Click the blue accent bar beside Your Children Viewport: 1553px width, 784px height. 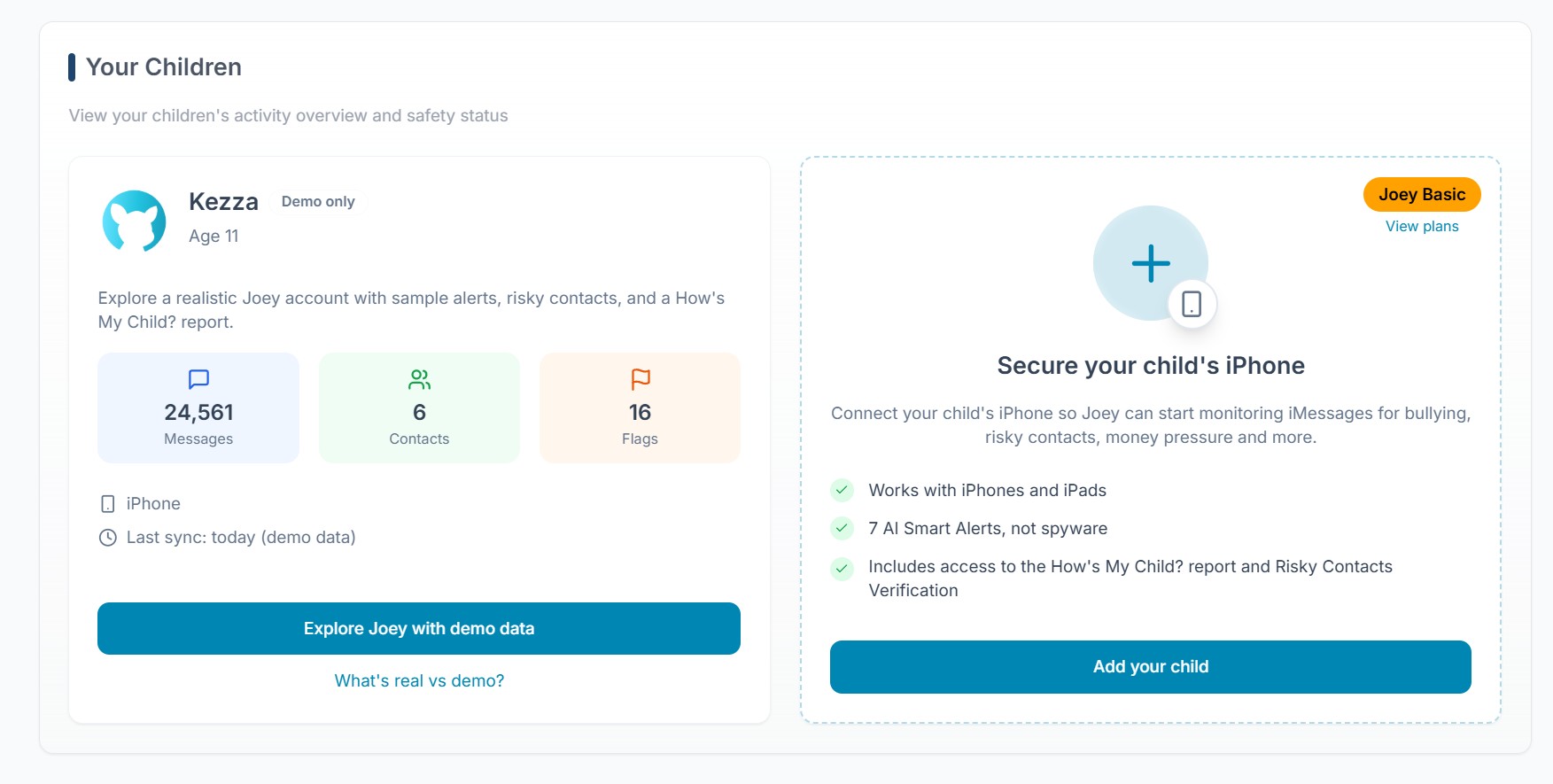tap(73, 66)
